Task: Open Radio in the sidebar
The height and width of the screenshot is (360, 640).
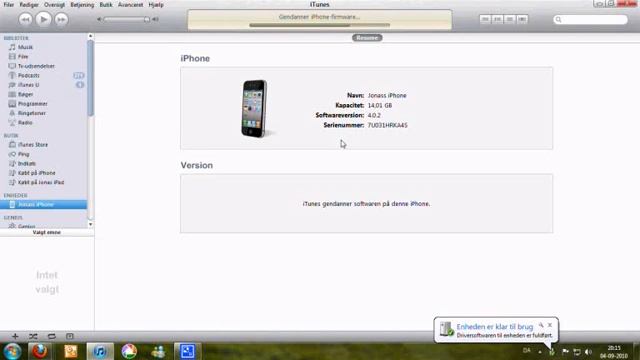Action: [25, 122]
